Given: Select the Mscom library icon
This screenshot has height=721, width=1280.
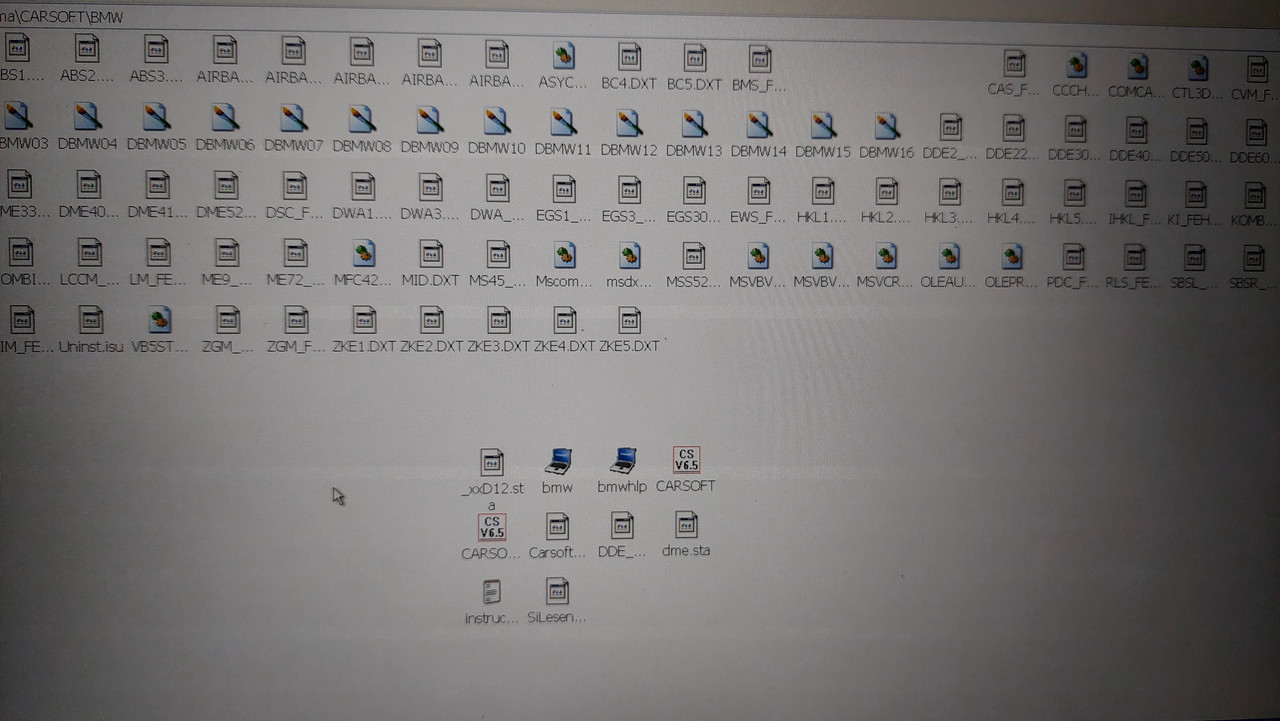Looking at the screenshot, I should click(x=564, y=255).
